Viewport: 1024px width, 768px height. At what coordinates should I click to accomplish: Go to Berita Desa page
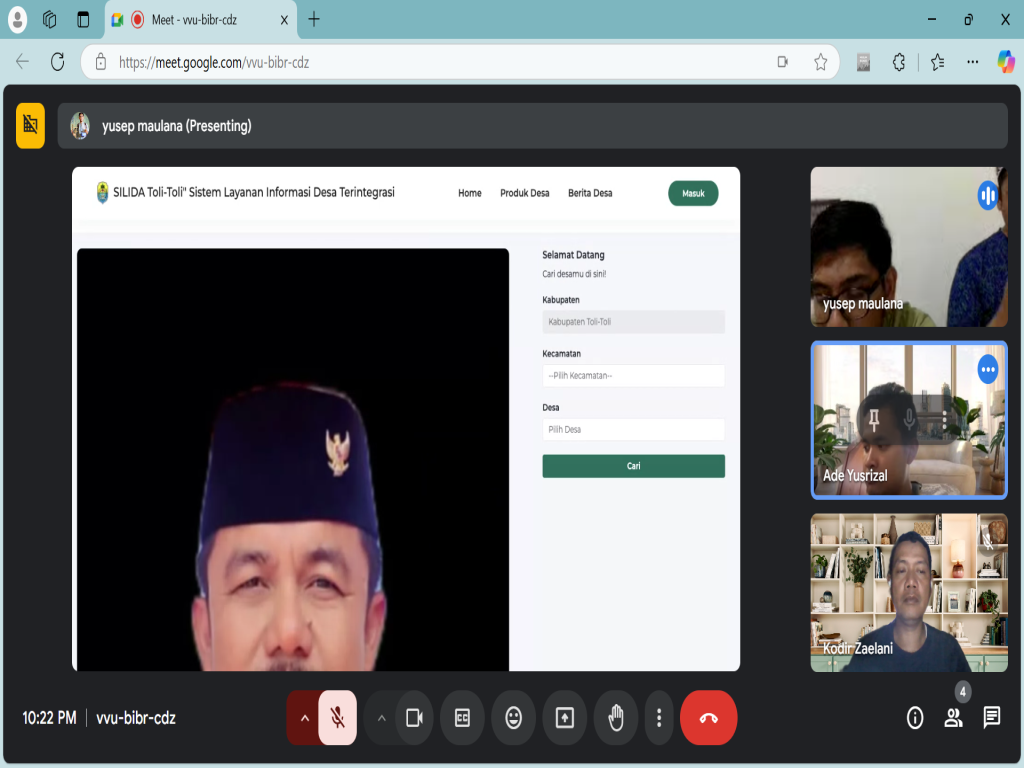tap(590, 193)
